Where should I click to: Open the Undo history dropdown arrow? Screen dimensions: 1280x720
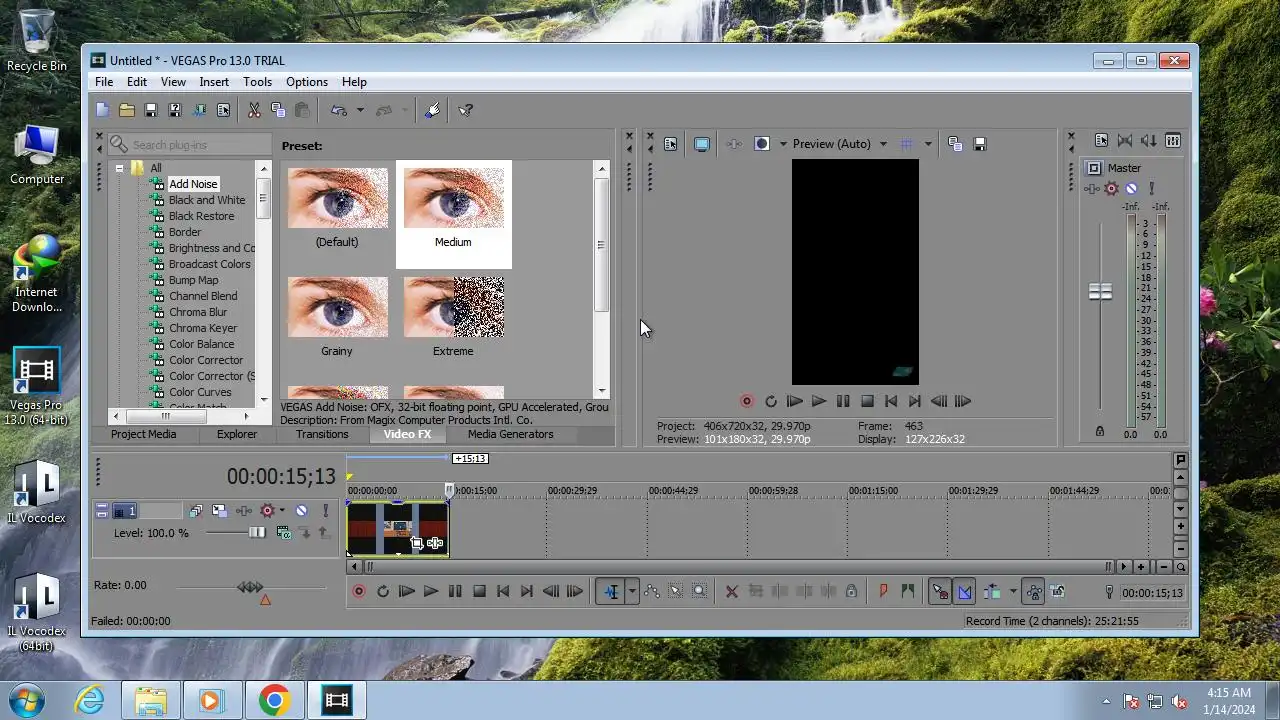360,110
